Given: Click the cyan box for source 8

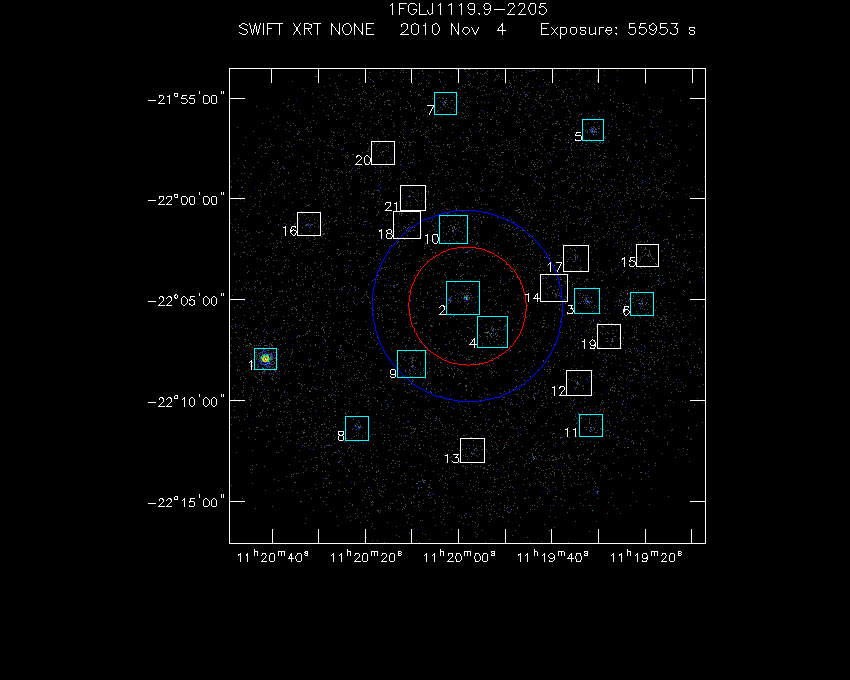Looking at the screenshot, I should tap(357, 428).
